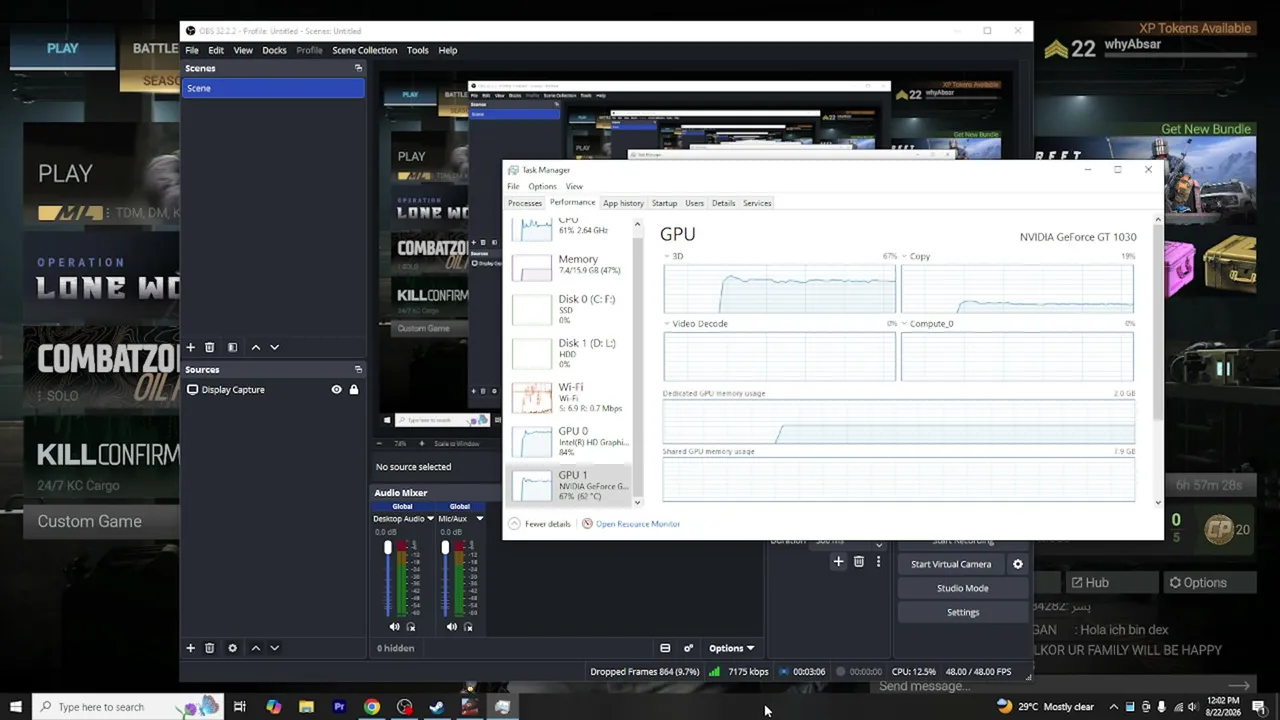Click Open Resource Monitor link
The image size is (1280, 720).
tap(638, 524)
